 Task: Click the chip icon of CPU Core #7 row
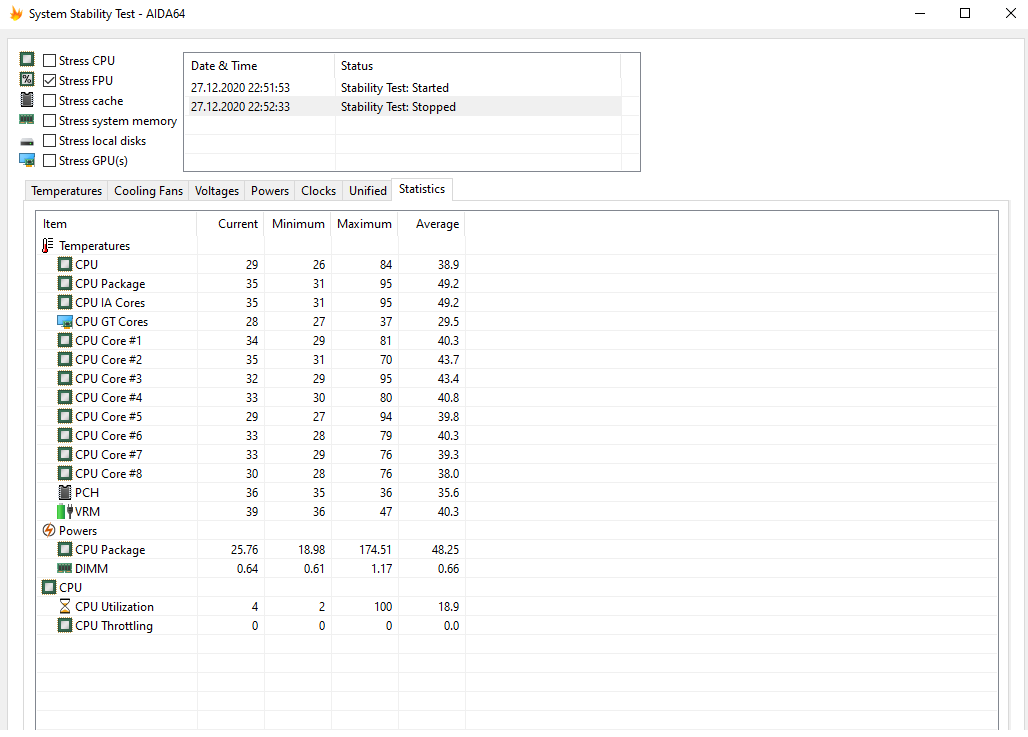(65, 454)
